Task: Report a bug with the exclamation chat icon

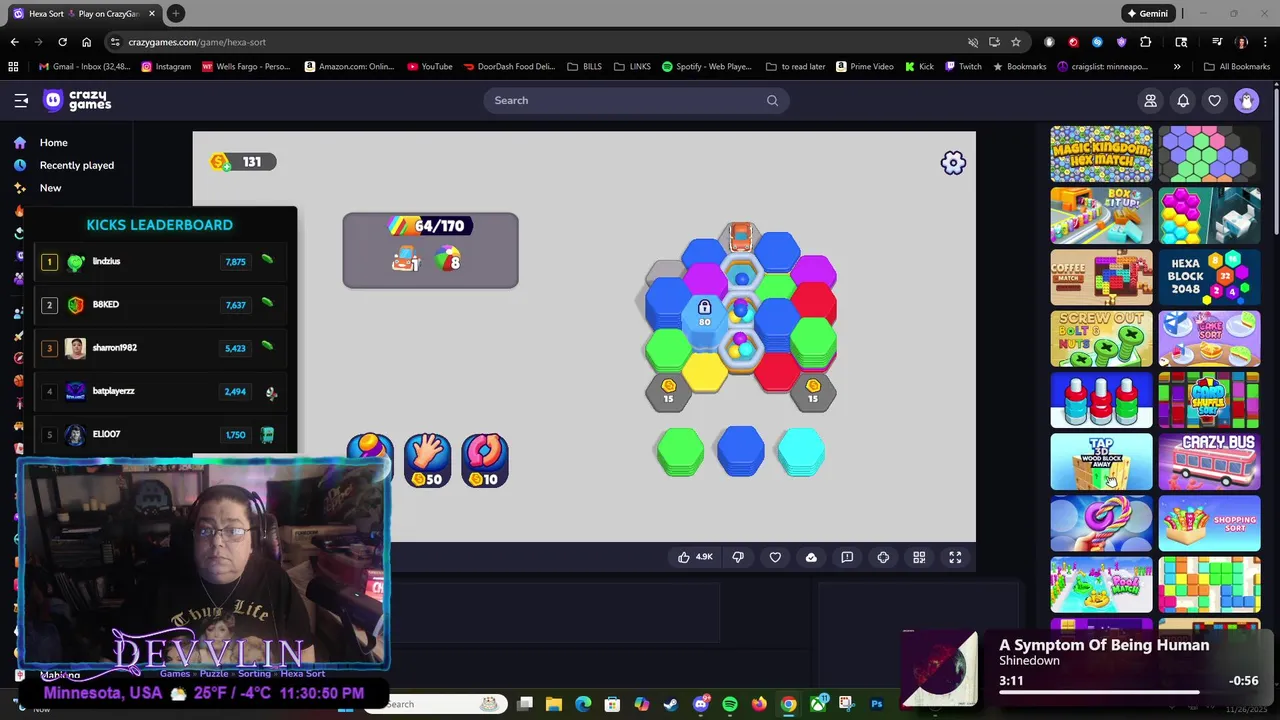Action: (x=847, y=557)
